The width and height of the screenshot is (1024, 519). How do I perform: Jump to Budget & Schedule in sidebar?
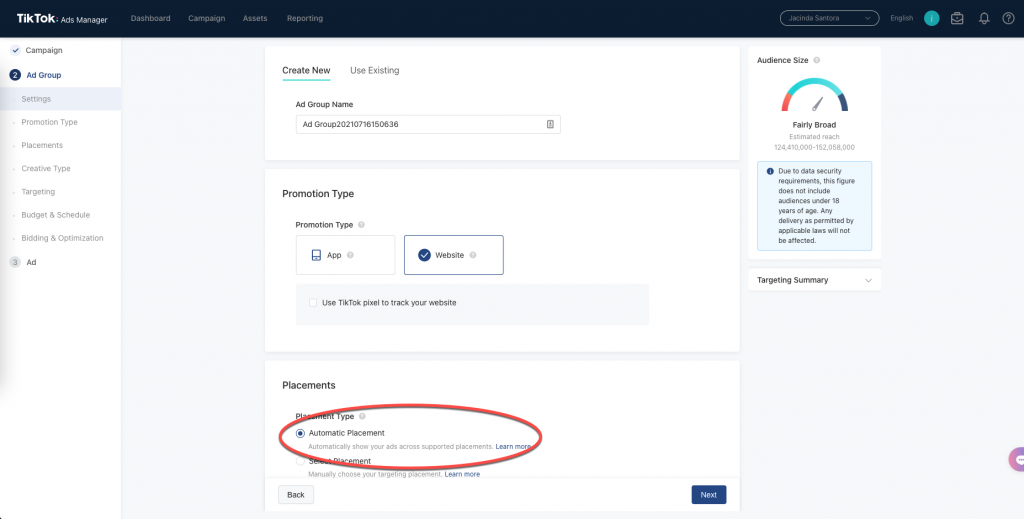[56, 215]
